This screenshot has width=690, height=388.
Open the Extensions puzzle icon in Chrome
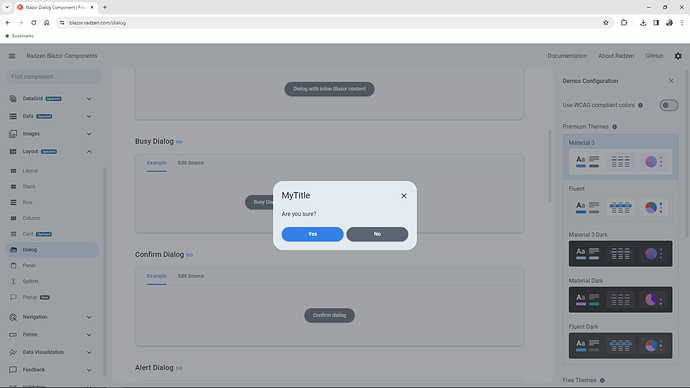click(624, 22)
